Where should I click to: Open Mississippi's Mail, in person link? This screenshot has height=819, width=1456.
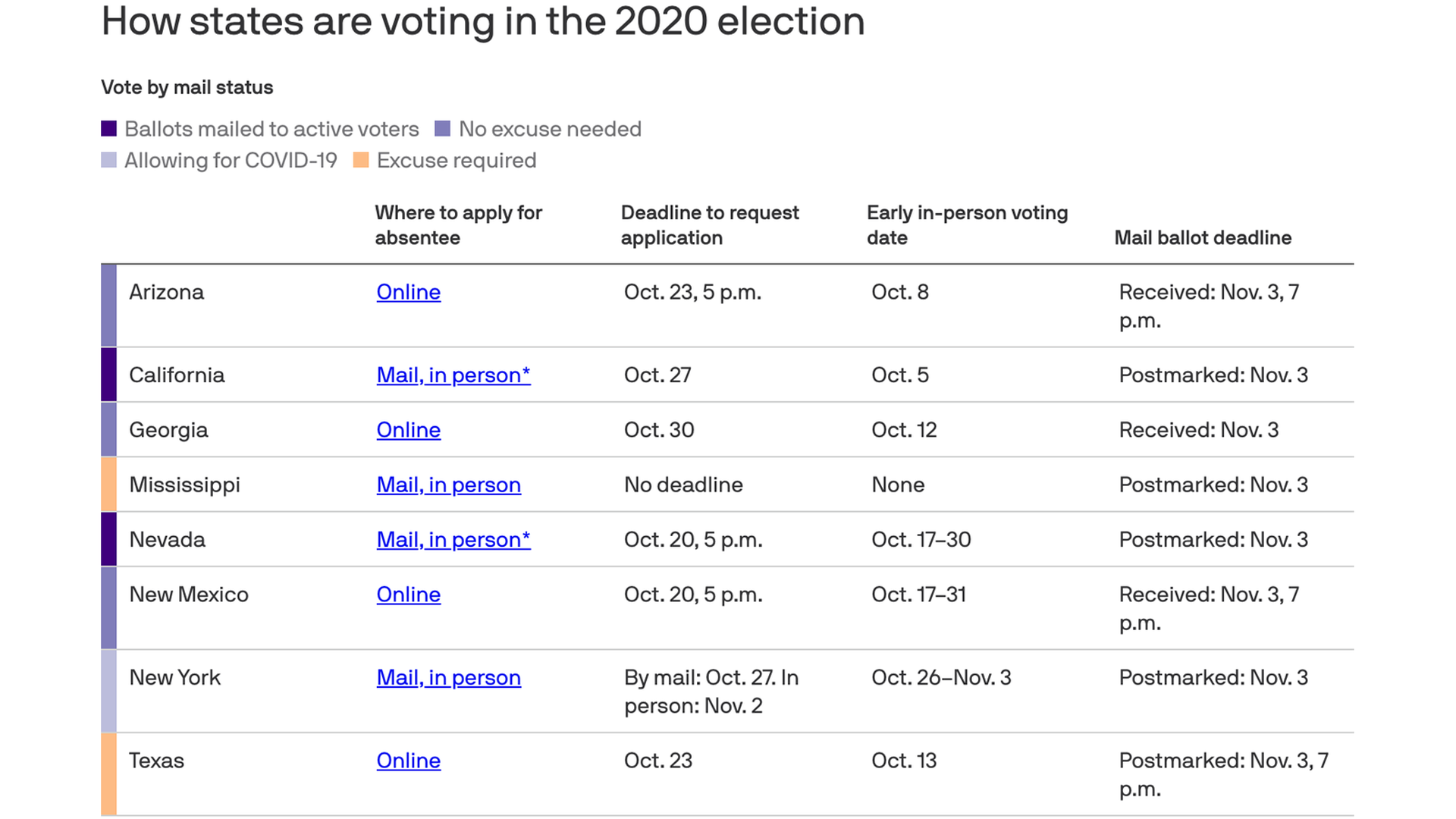[449, 485]
